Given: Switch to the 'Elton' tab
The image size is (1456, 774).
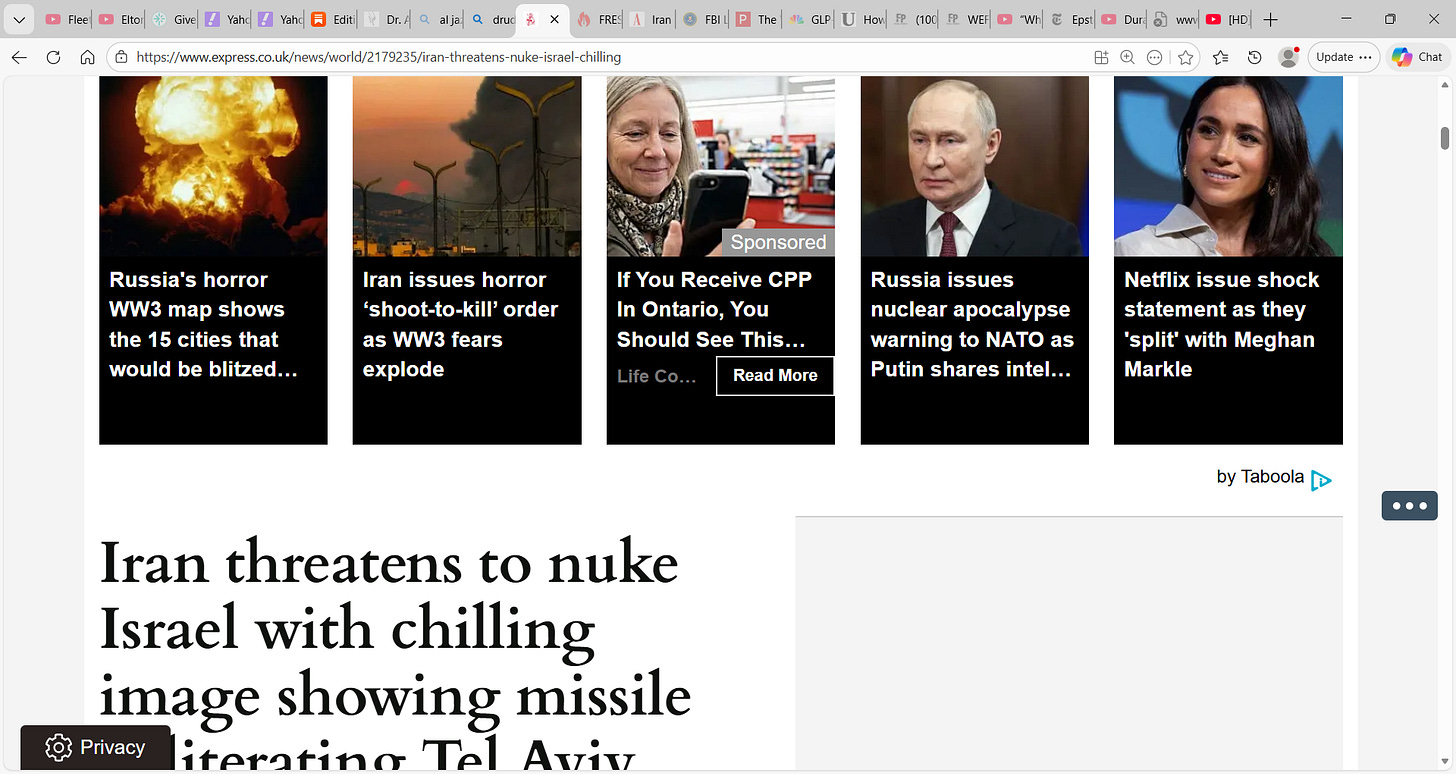Looking at the screenshot, I should [x=120, y=19].
